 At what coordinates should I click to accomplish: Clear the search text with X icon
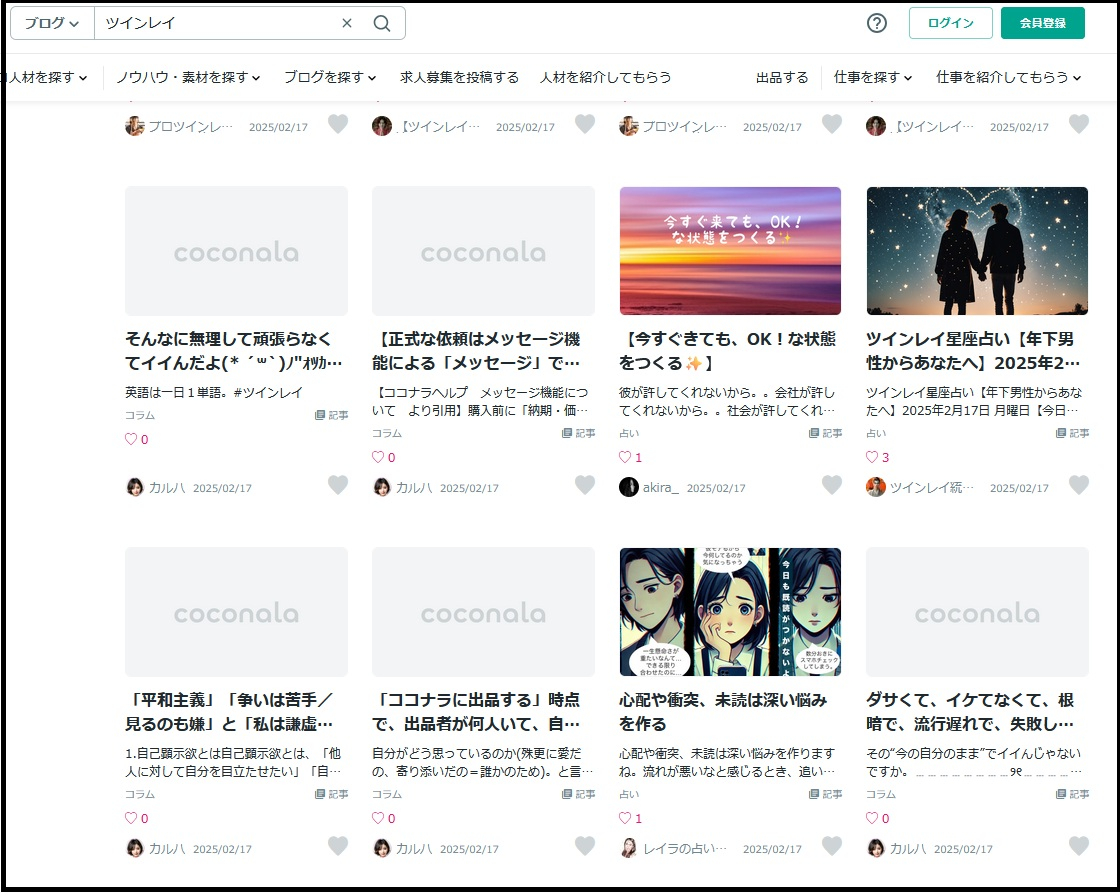click(x=347, y=24)
